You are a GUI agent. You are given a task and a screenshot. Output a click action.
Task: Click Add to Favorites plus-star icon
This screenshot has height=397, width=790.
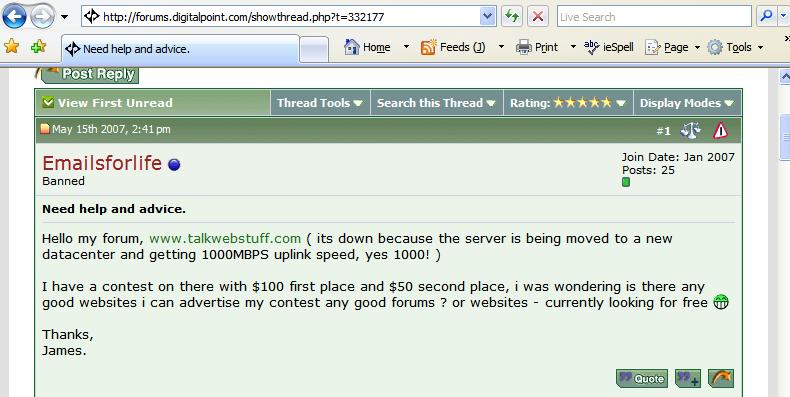point(38,47)
